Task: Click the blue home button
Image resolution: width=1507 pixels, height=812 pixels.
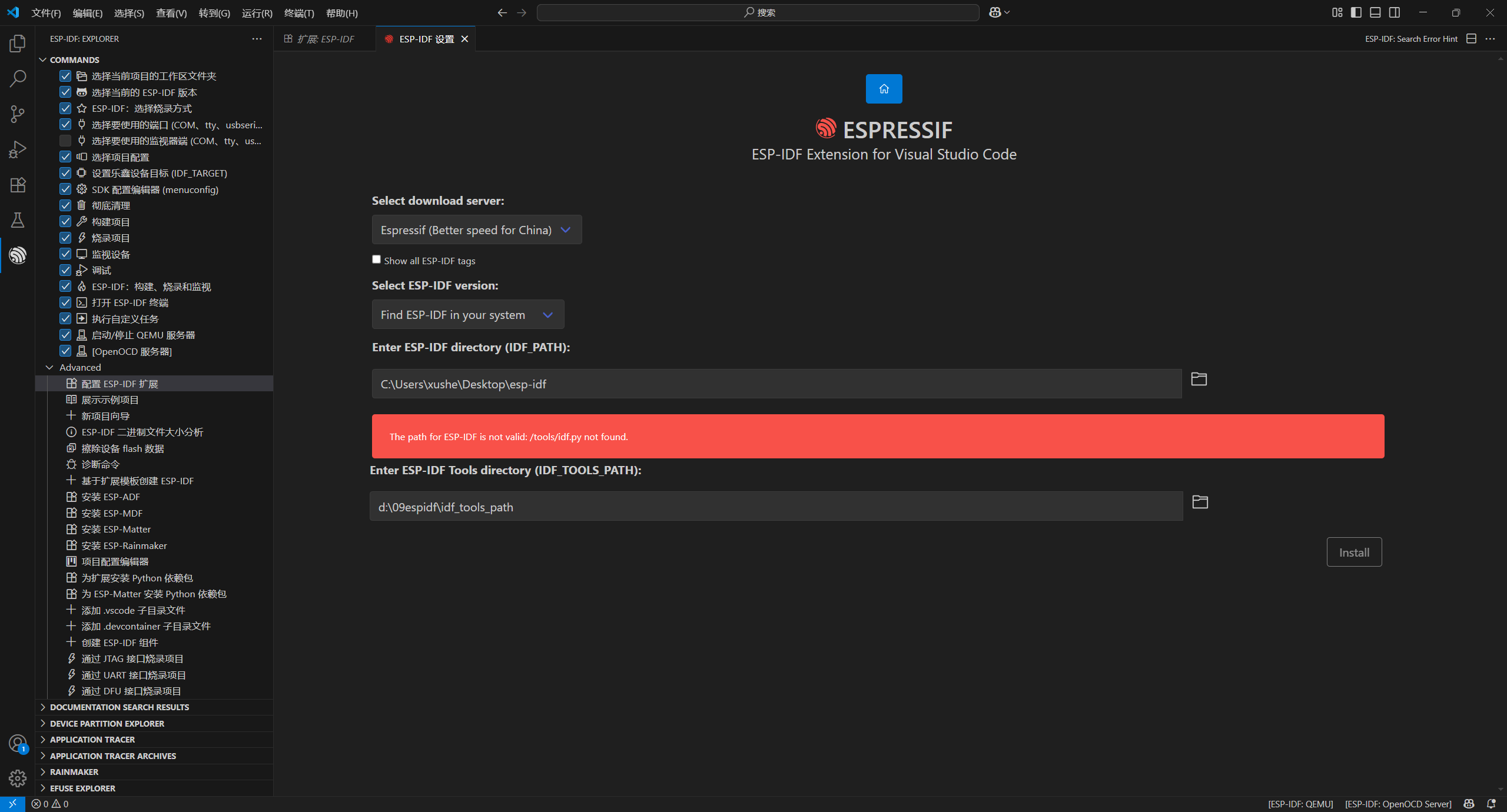Action: tap(884, 89)
